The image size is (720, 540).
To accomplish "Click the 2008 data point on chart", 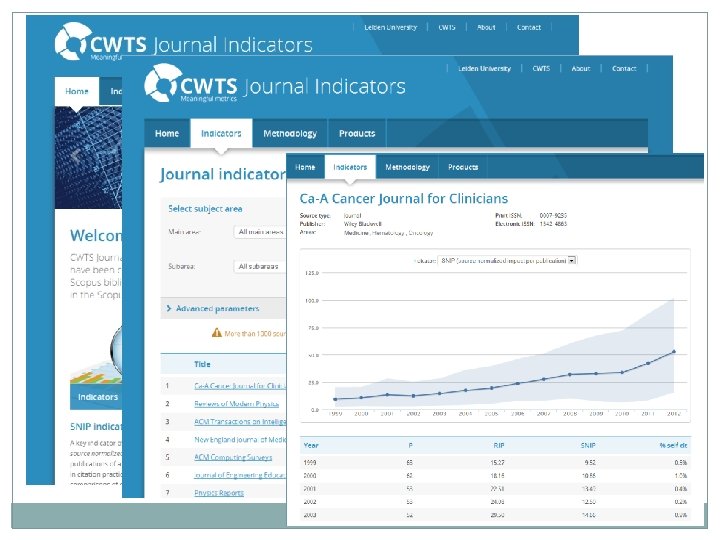I will click(x=570, y=375).
